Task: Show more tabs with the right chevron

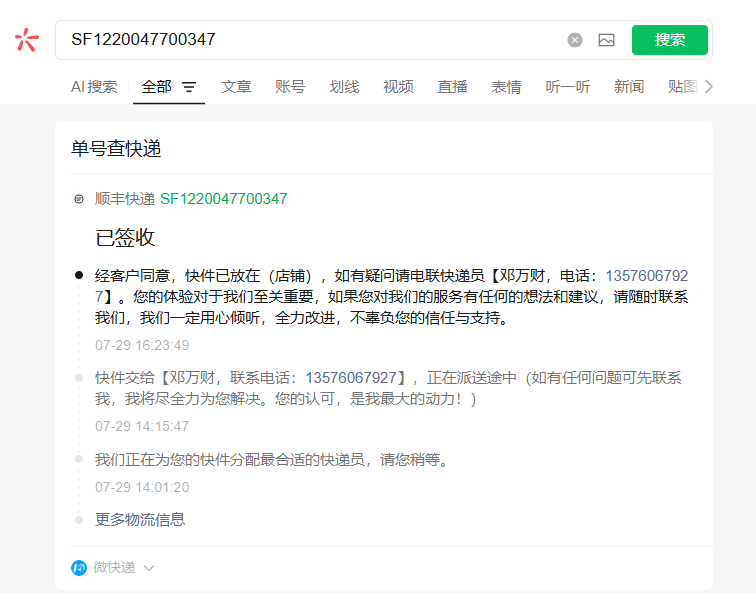Action: click(708, 87)
